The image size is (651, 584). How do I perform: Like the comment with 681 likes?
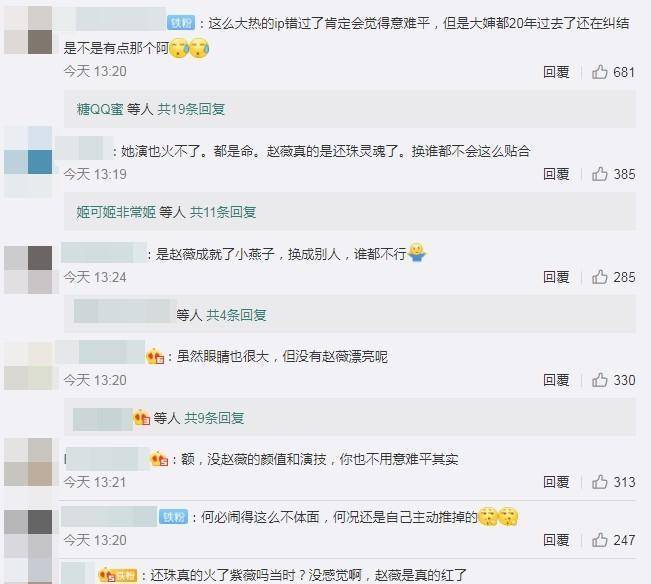600,72
